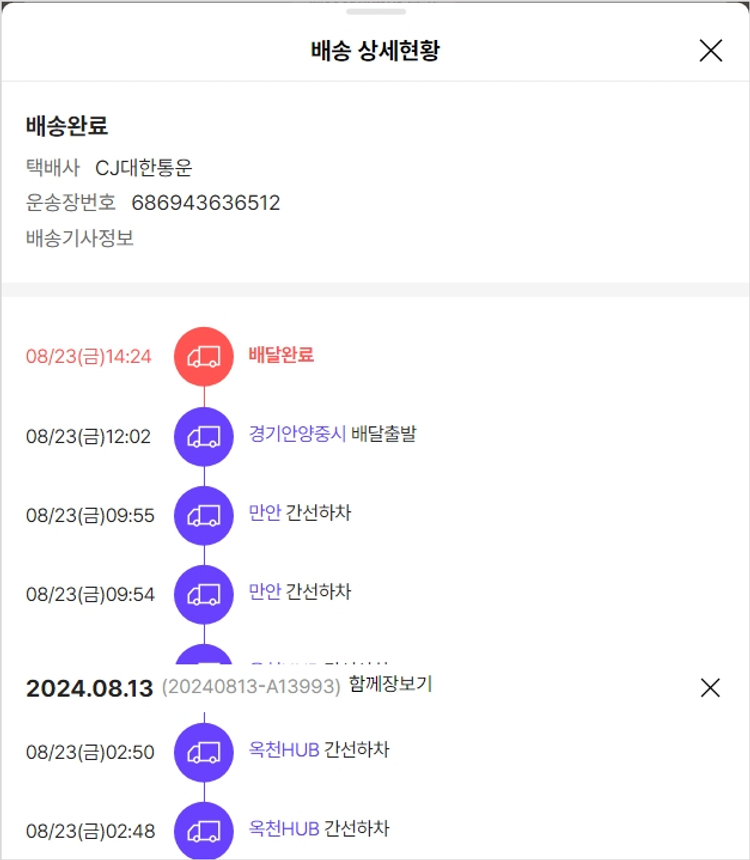Click the 함께장보기 label
The height and width of the screenshot is (860, 750).
click(391, 685)
